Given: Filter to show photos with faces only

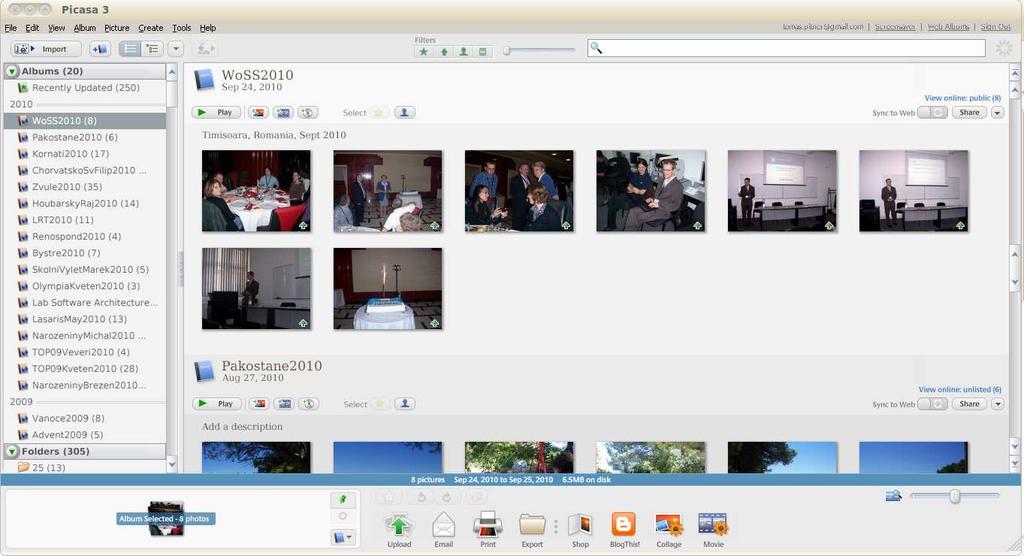Looking at the screenshot, I should (x=464, y=52).
